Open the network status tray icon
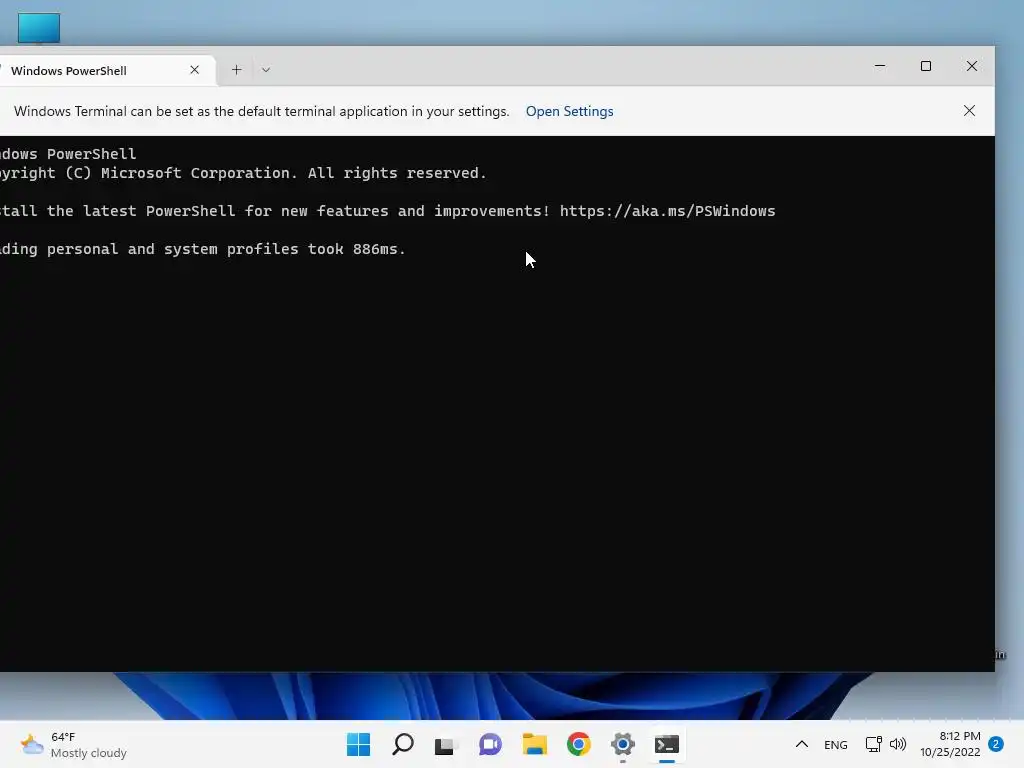The height and width of the screenshot is (768, 1024). tap(873, 744)
